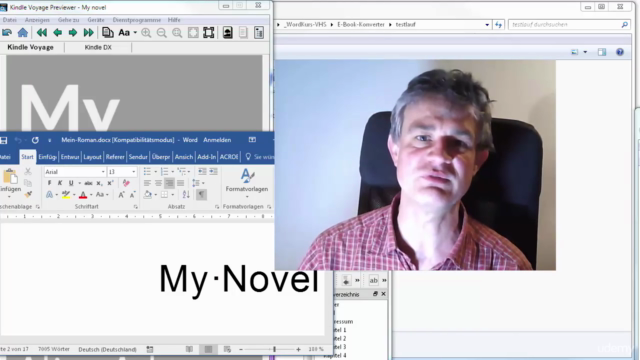This screenshot has width=640, height=360.
Task: Switch to the Kindle DX tab
Action: coord(98,47)
